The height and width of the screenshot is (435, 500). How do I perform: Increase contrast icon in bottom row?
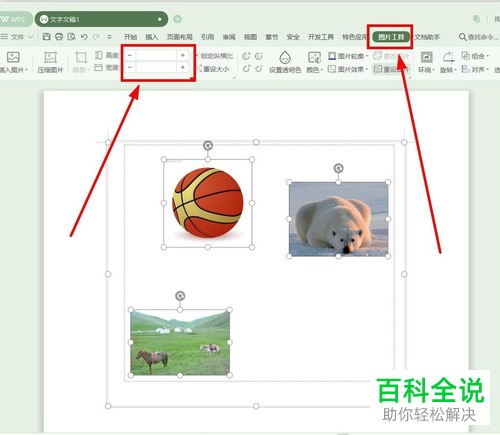point(246,69)
